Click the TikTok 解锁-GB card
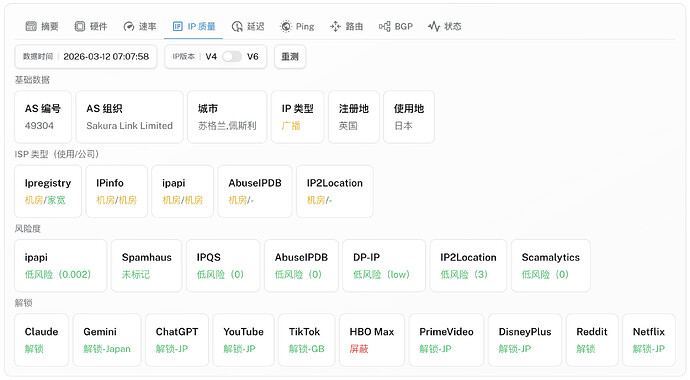The image size is (690, 380). [x=307, y=340]
